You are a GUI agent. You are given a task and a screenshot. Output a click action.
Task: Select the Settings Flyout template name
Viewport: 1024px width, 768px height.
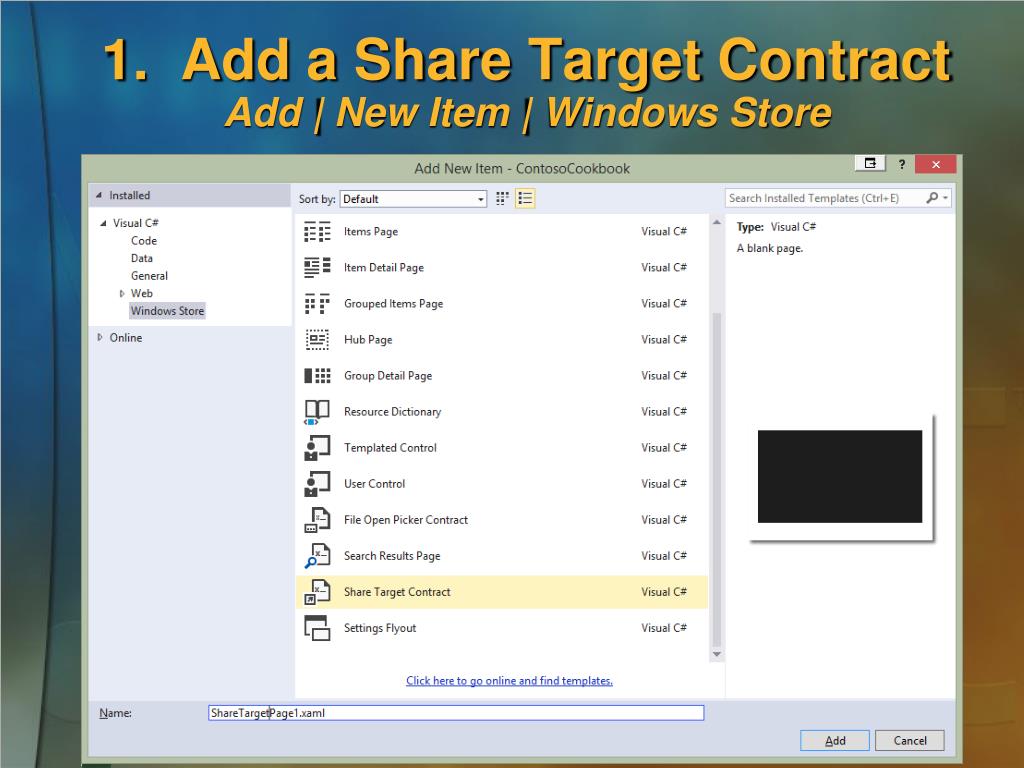pyautogui.click(x=379, y=628)
